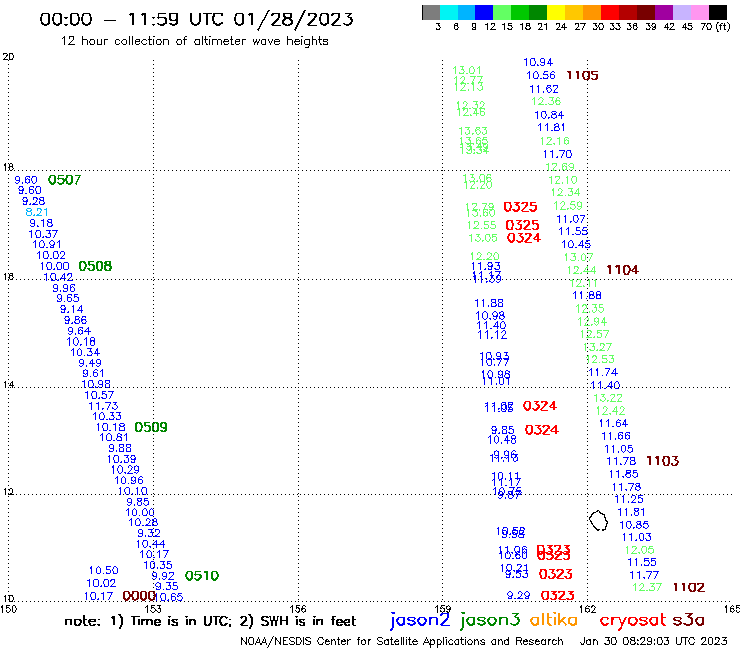Select the 'jason2' satellite legend label
The height and width of the screenshot is (650, 740).
pos(420,620)
